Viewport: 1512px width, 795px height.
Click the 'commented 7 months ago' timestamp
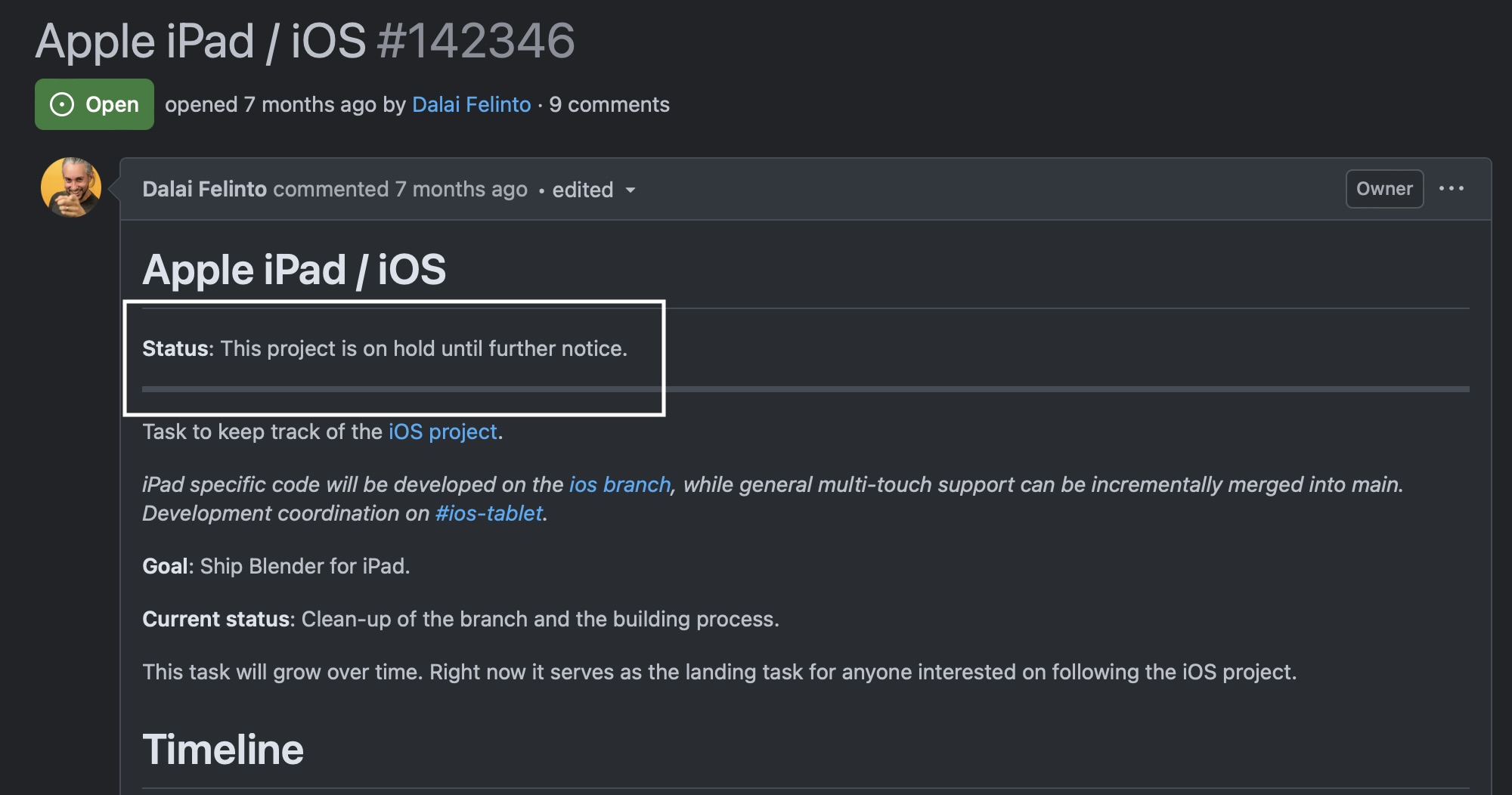(400, 189)
